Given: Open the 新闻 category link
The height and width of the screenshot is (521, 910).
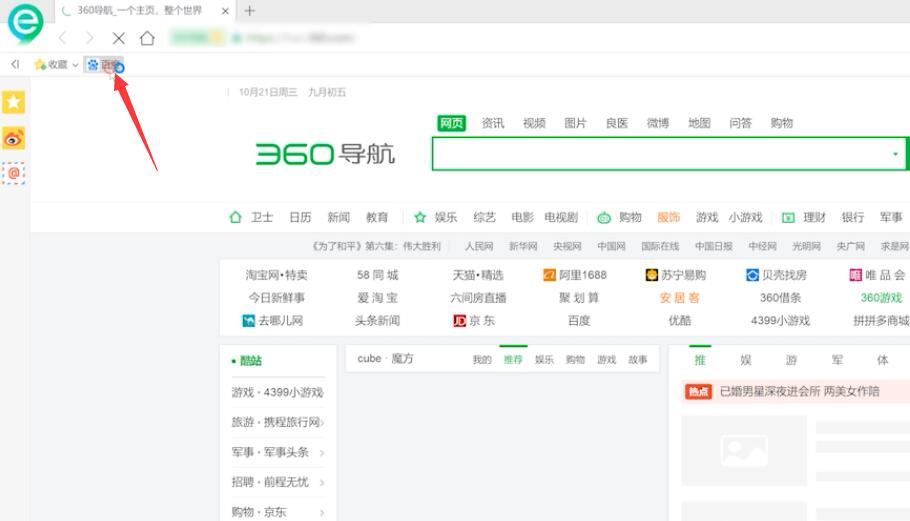Looking at the screenshot, I should tap(338, 218).
